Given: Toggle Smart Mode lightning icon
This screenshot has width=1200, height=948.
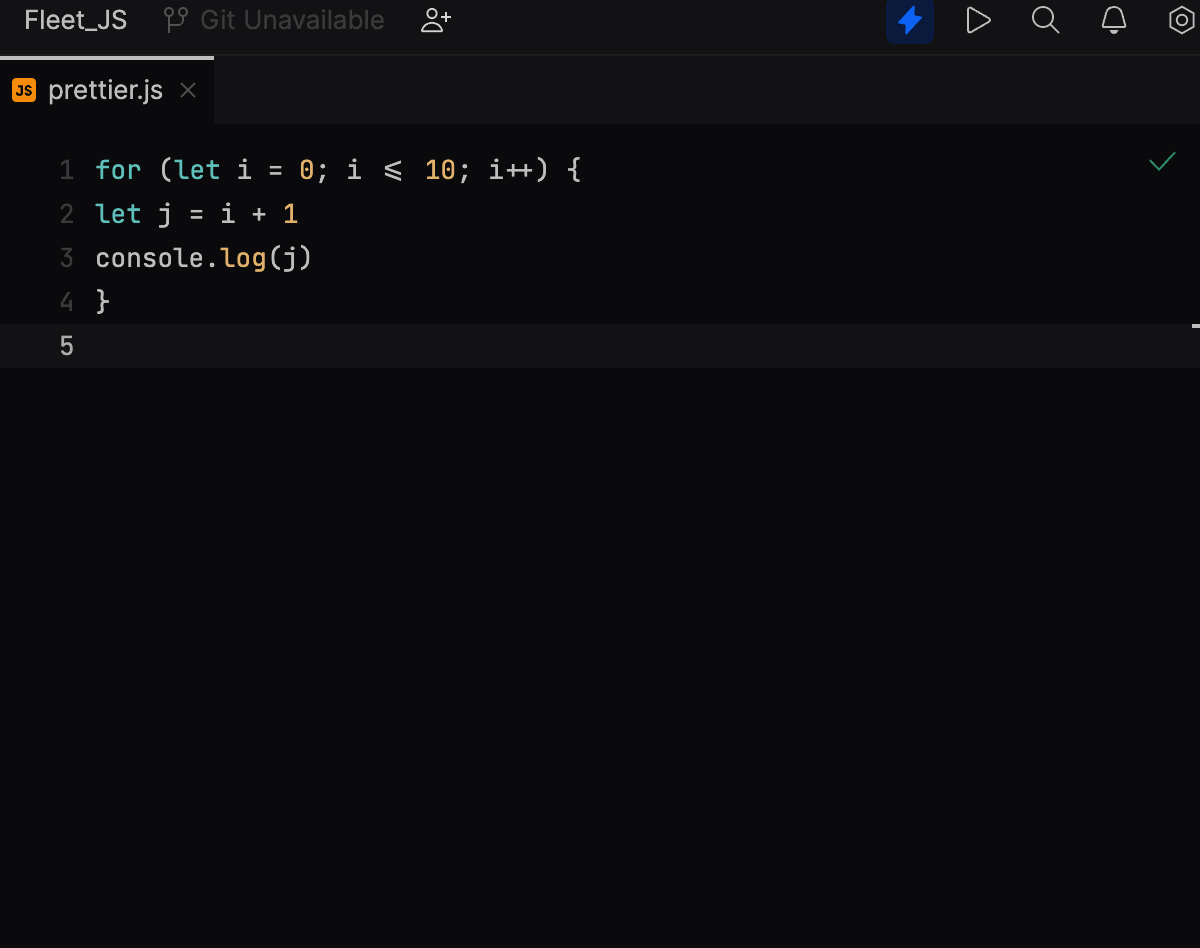Looking at the screenshot, I should pyautogui.click(x=909, y=20).
